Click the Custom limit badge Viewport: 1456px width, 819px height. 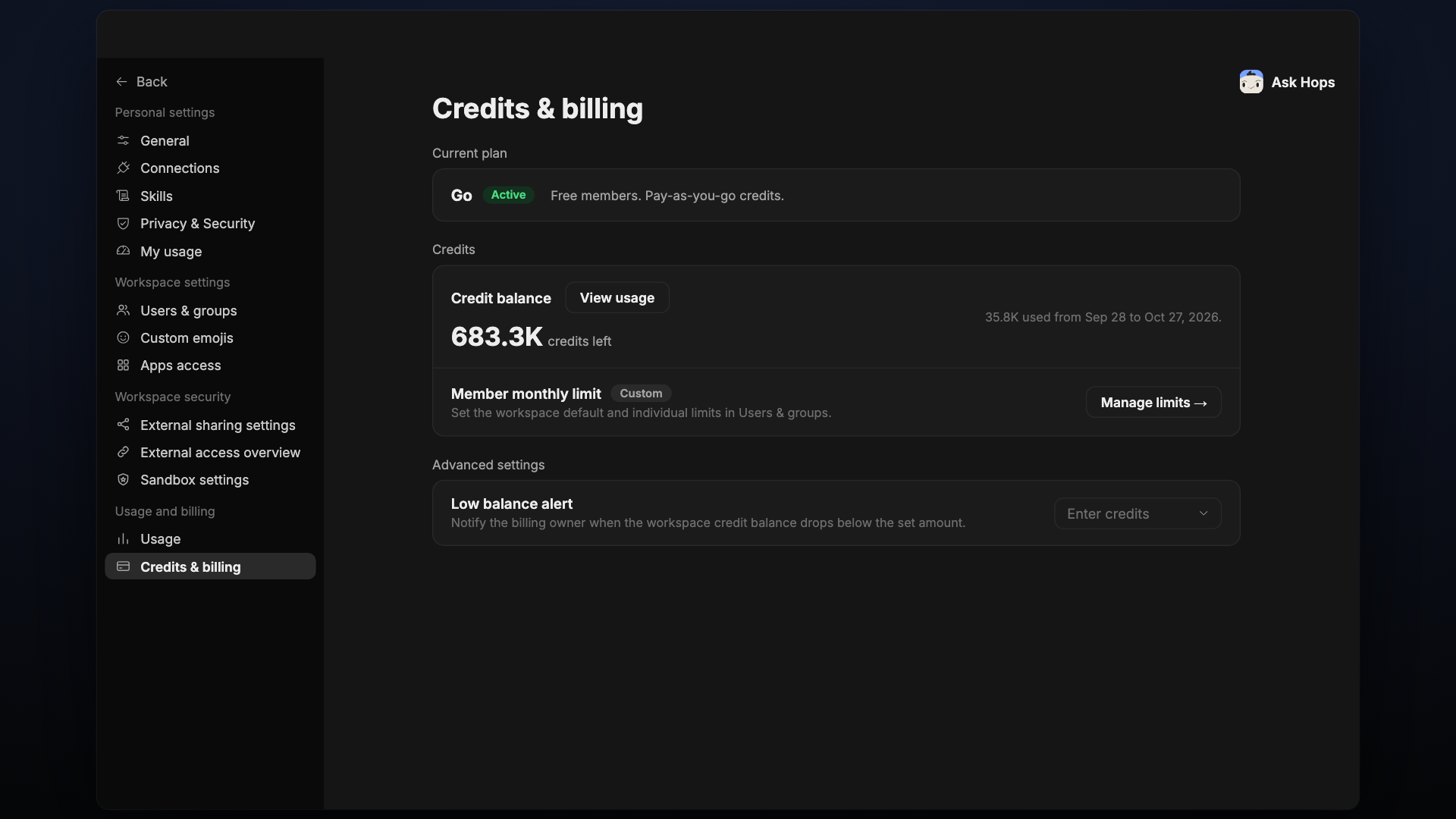coord(641,393)
